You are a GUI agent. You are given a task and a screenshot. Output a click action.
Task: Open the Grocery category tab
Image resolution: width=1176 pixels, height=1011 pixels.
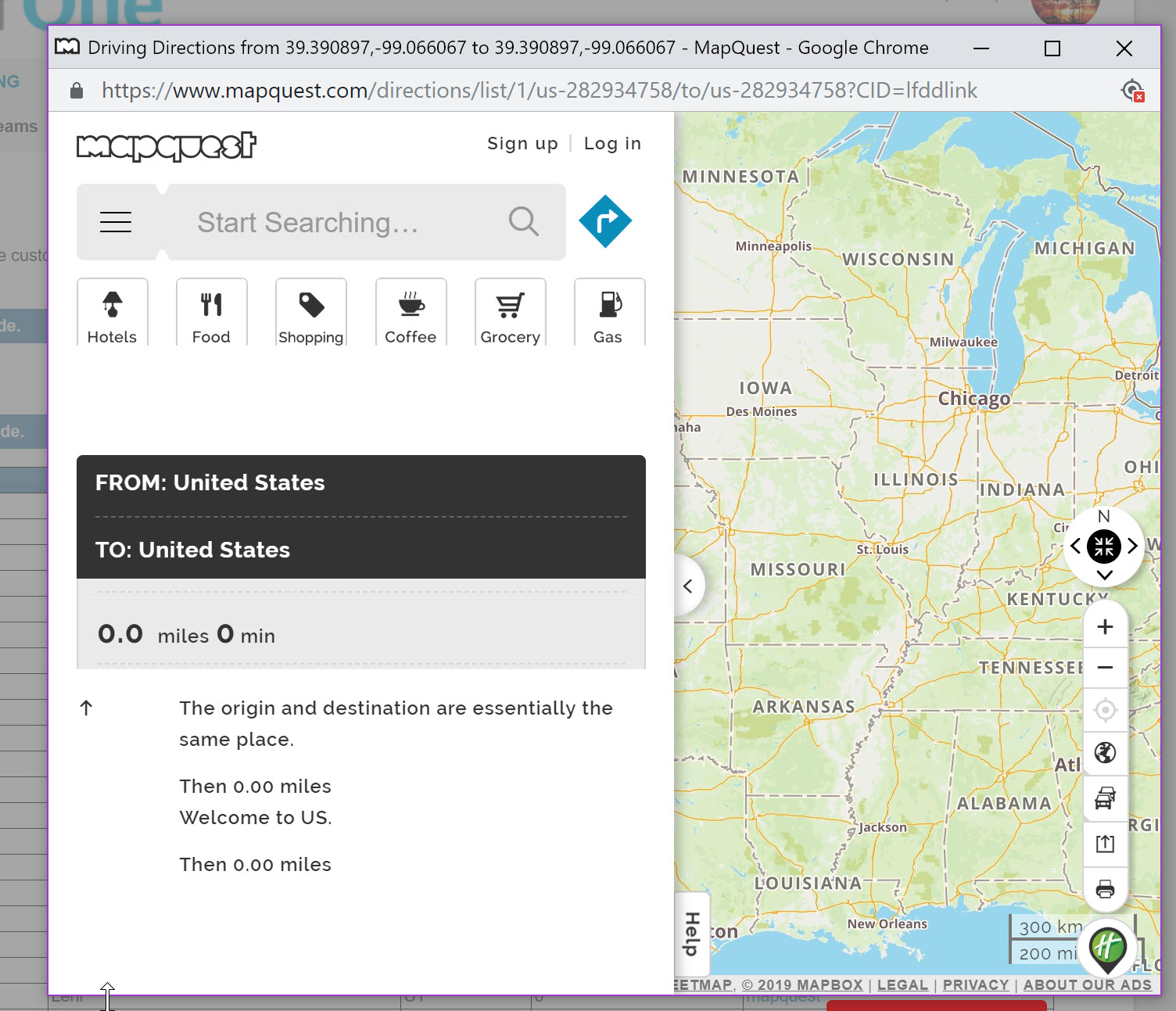coord(510,313)
